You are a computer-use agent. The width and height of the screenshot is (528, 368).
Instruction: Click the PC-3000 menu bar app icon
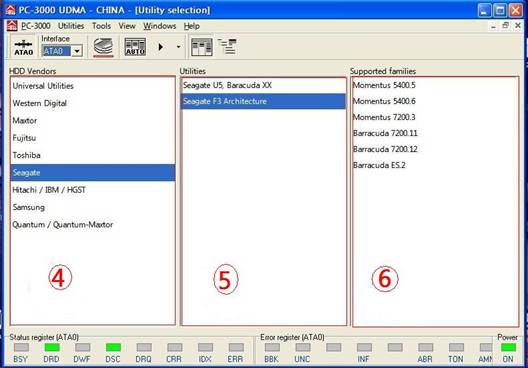coord(12,26)
